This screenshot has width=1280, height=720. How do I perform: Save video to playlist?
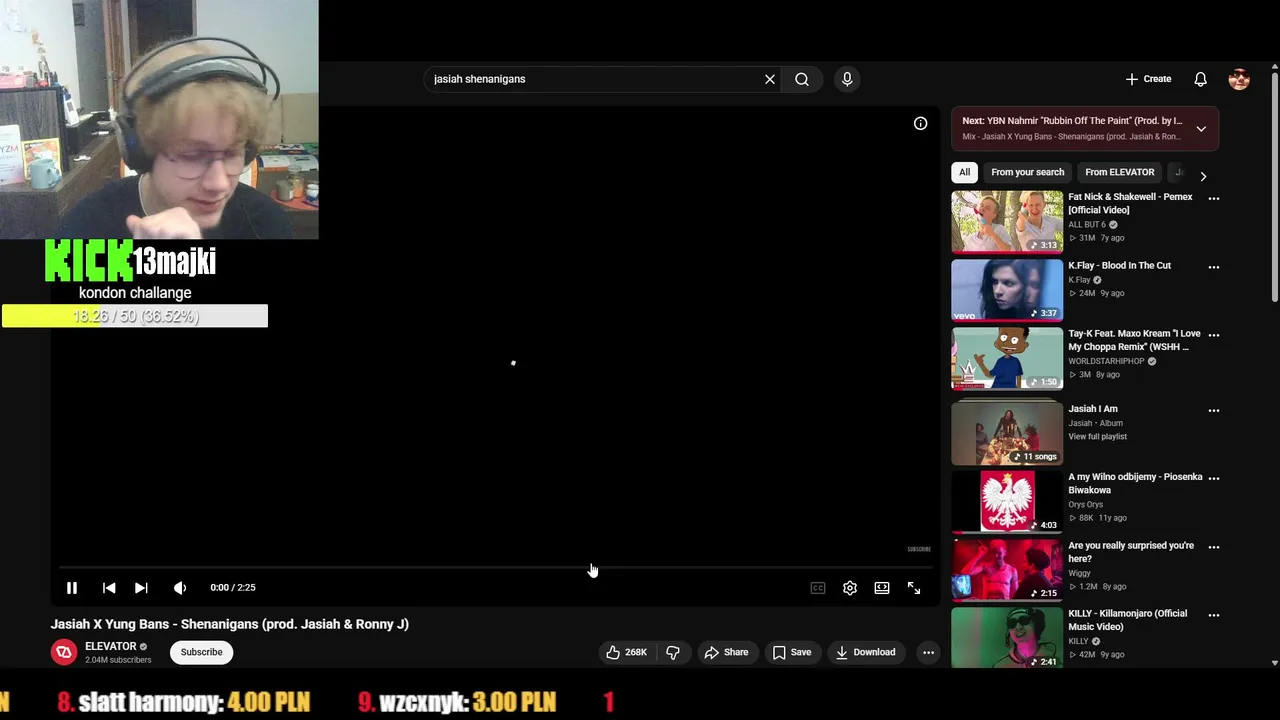coord(792,653)
